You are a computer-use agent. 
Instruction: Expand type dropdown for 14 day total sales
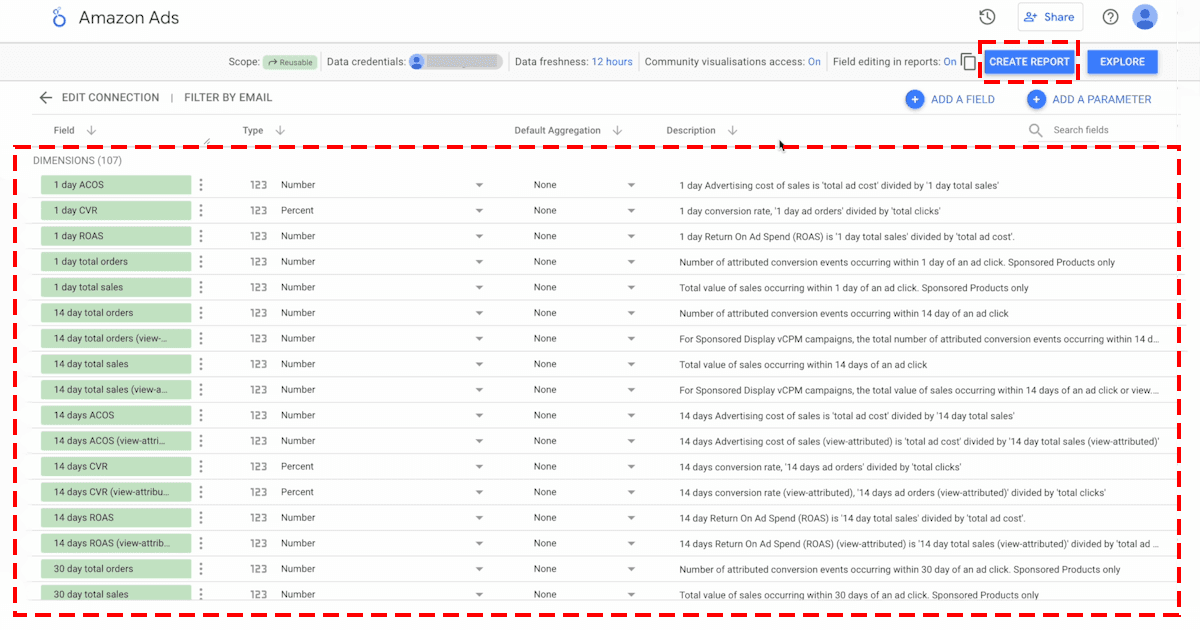tap(479, 365)
